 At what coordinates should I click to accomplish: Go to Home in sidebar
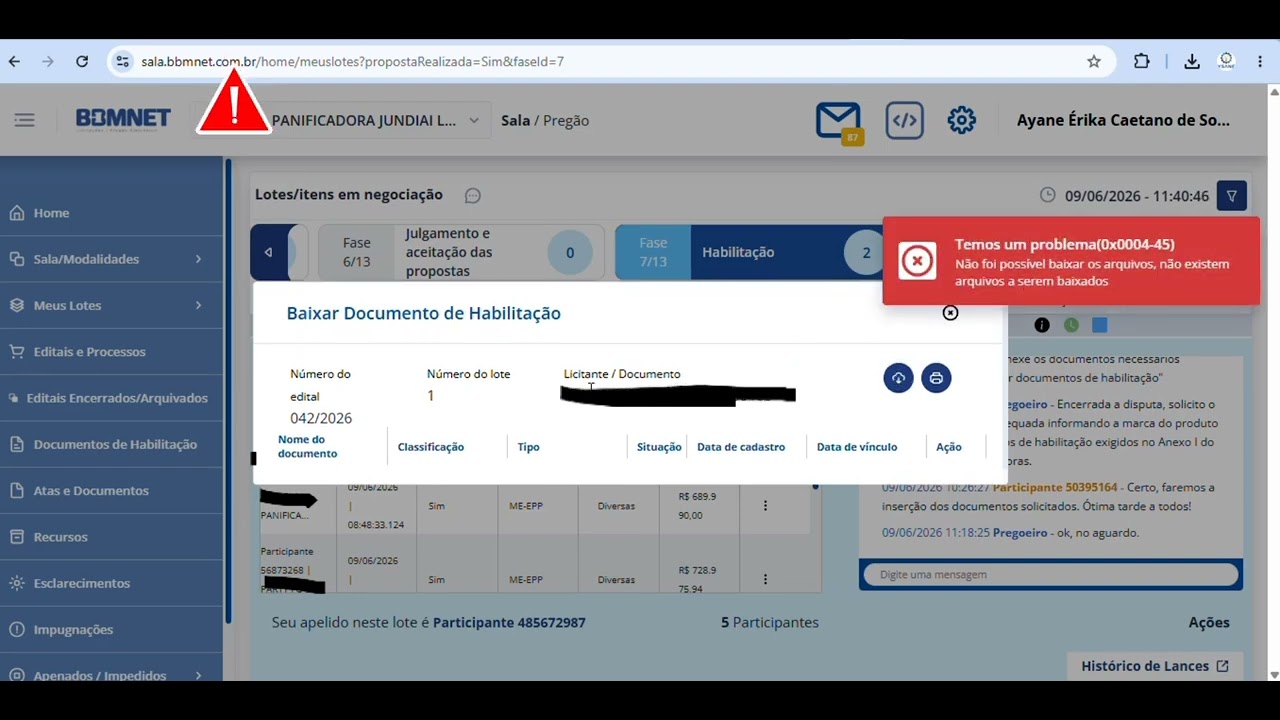coord(111,213)
